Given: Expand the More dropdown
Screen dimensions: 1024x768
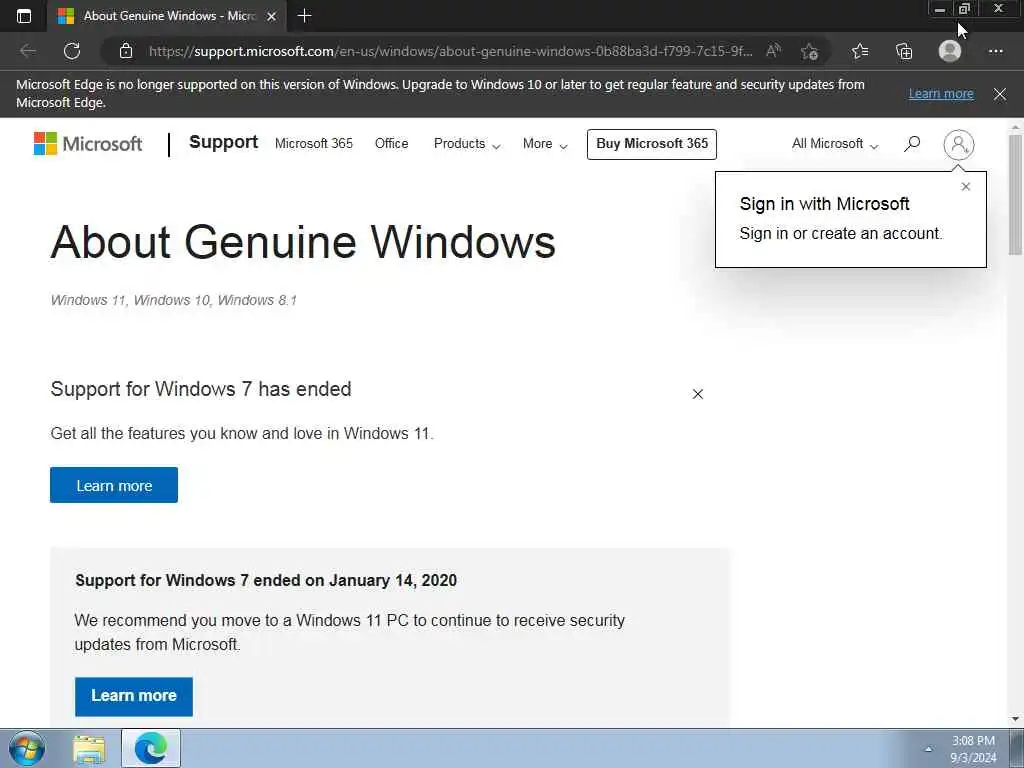Looking at the screenshot, I should tap(545, 144).
